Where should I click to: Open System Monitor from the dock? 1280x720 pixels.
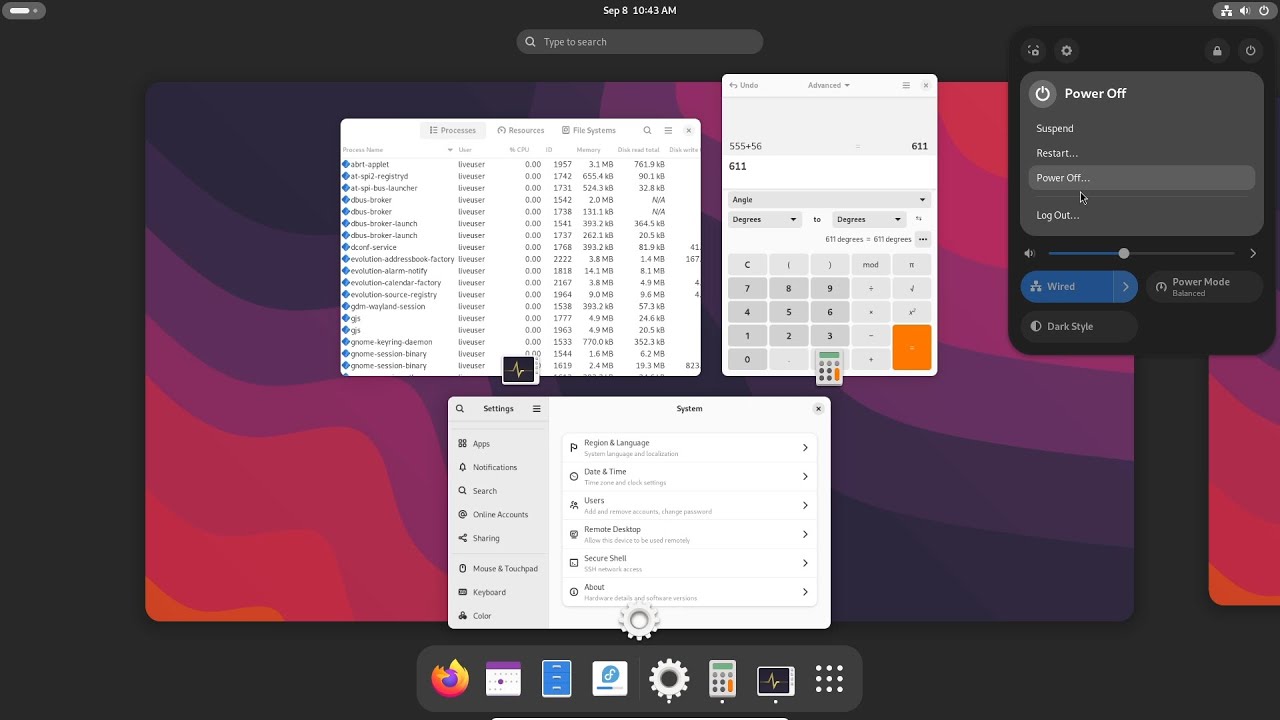(x=775, y=680)
